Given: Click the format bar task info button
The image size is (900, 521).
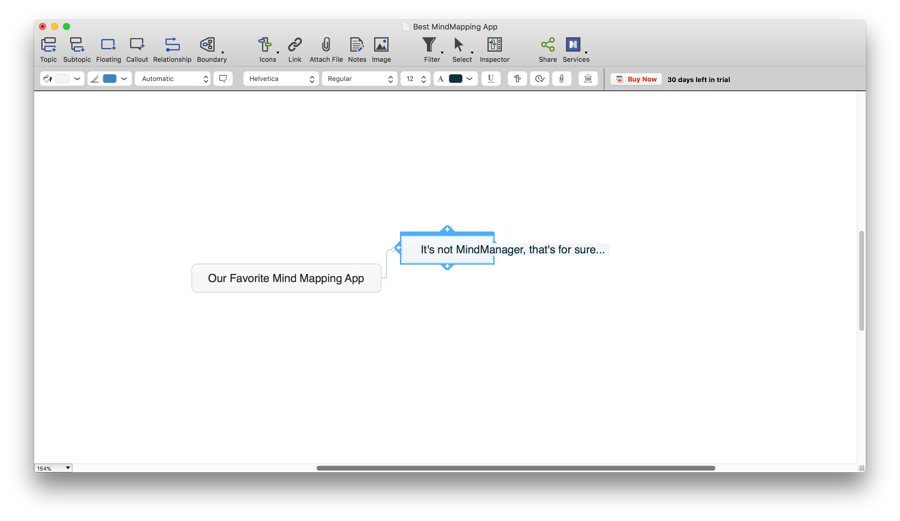Looking at the screenshot, I should [540, 79].
